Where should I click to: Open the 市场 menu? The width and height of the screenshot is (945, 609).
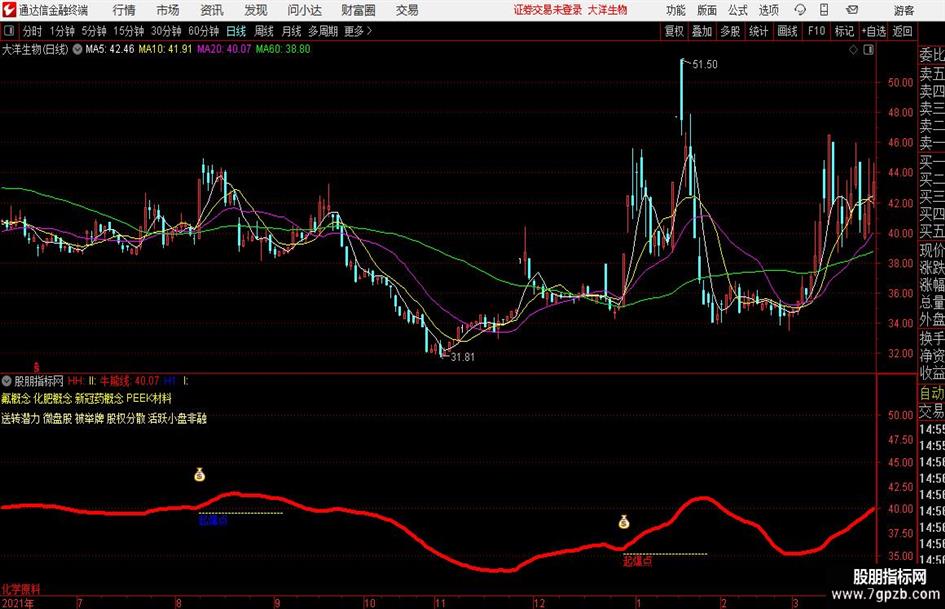(168, 10)
